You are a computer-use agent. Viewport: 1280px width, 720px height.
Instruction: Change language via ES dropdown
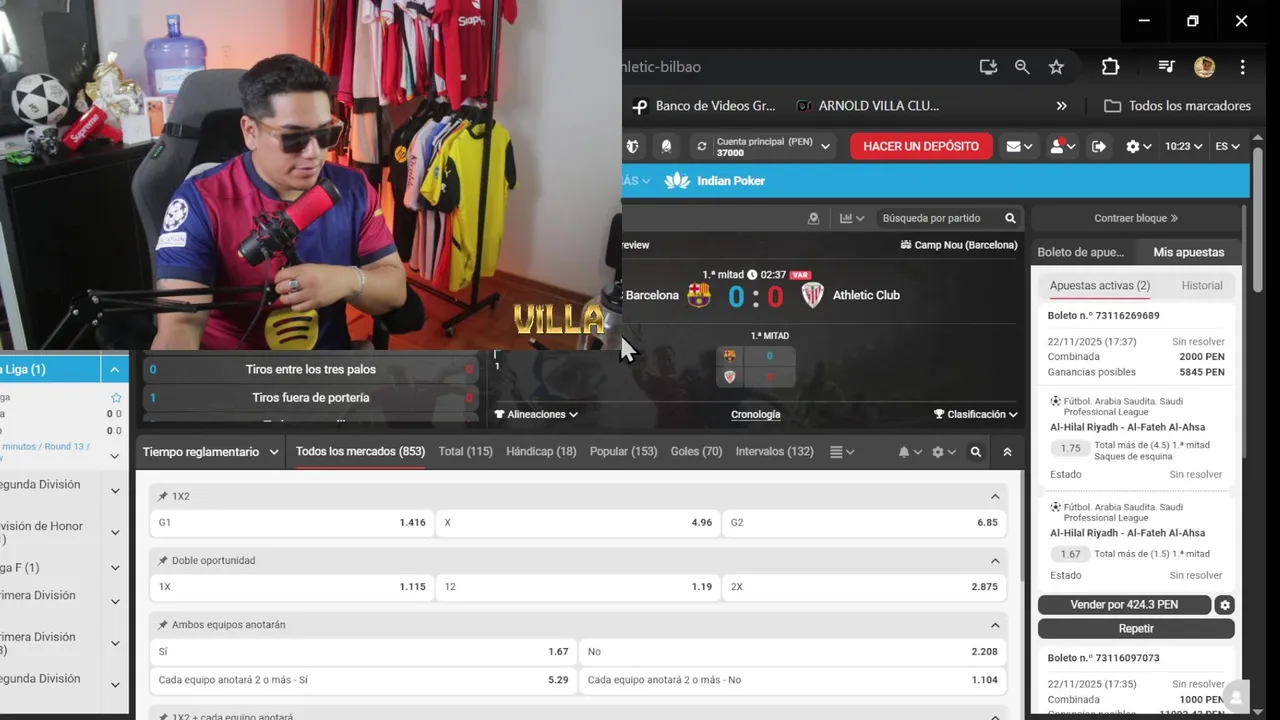(x=1227, y=146)
